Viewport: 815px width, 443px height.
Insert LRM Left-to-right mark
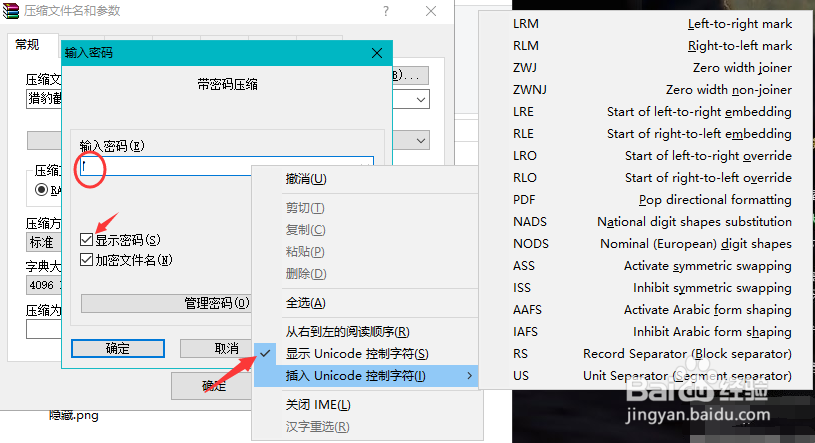[x=647, y=24]
